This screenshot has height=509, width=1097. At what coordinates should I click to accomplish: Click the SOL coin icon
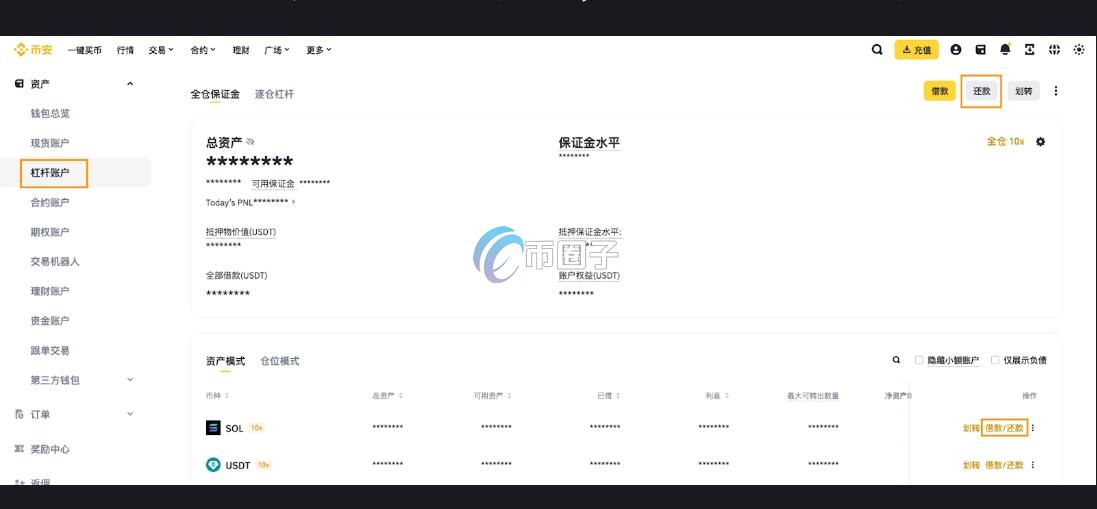[x=213, y=428]
